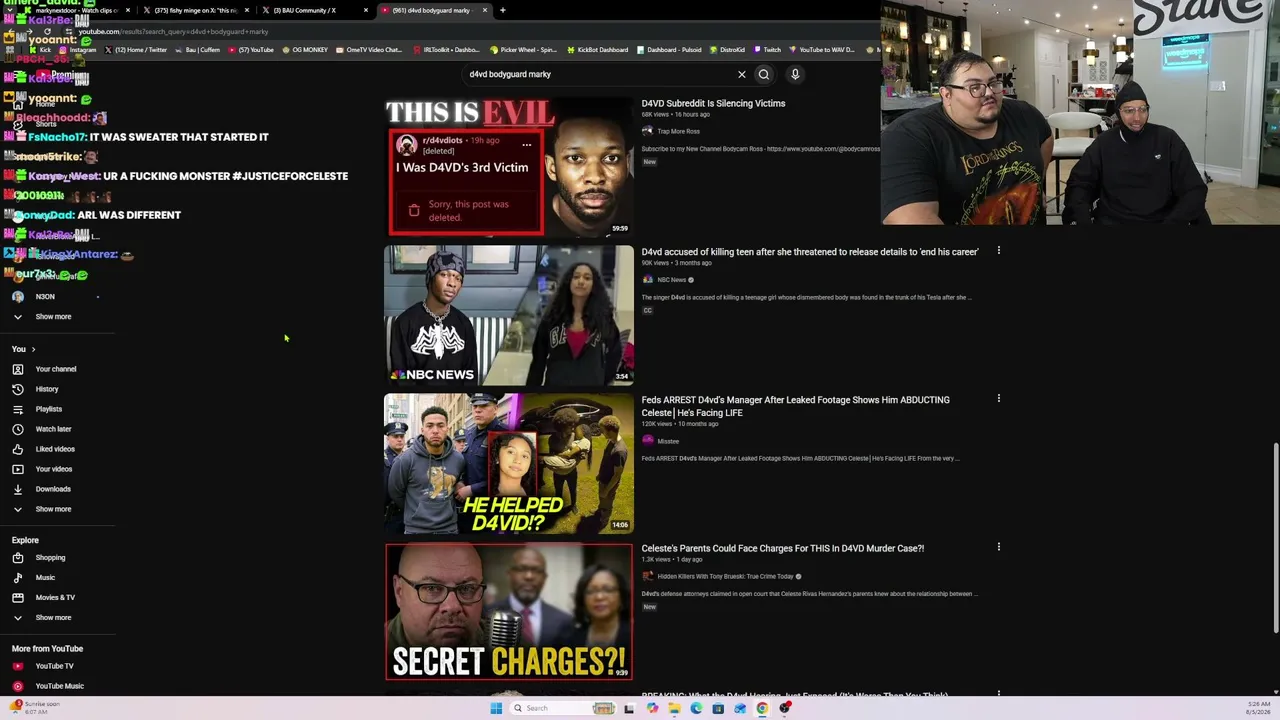Image resolution: width=1280 pixels, height=720 pixels.
Task: Close the d4vd bodyguard marky YouTube tab
Action: coord(485,10)
